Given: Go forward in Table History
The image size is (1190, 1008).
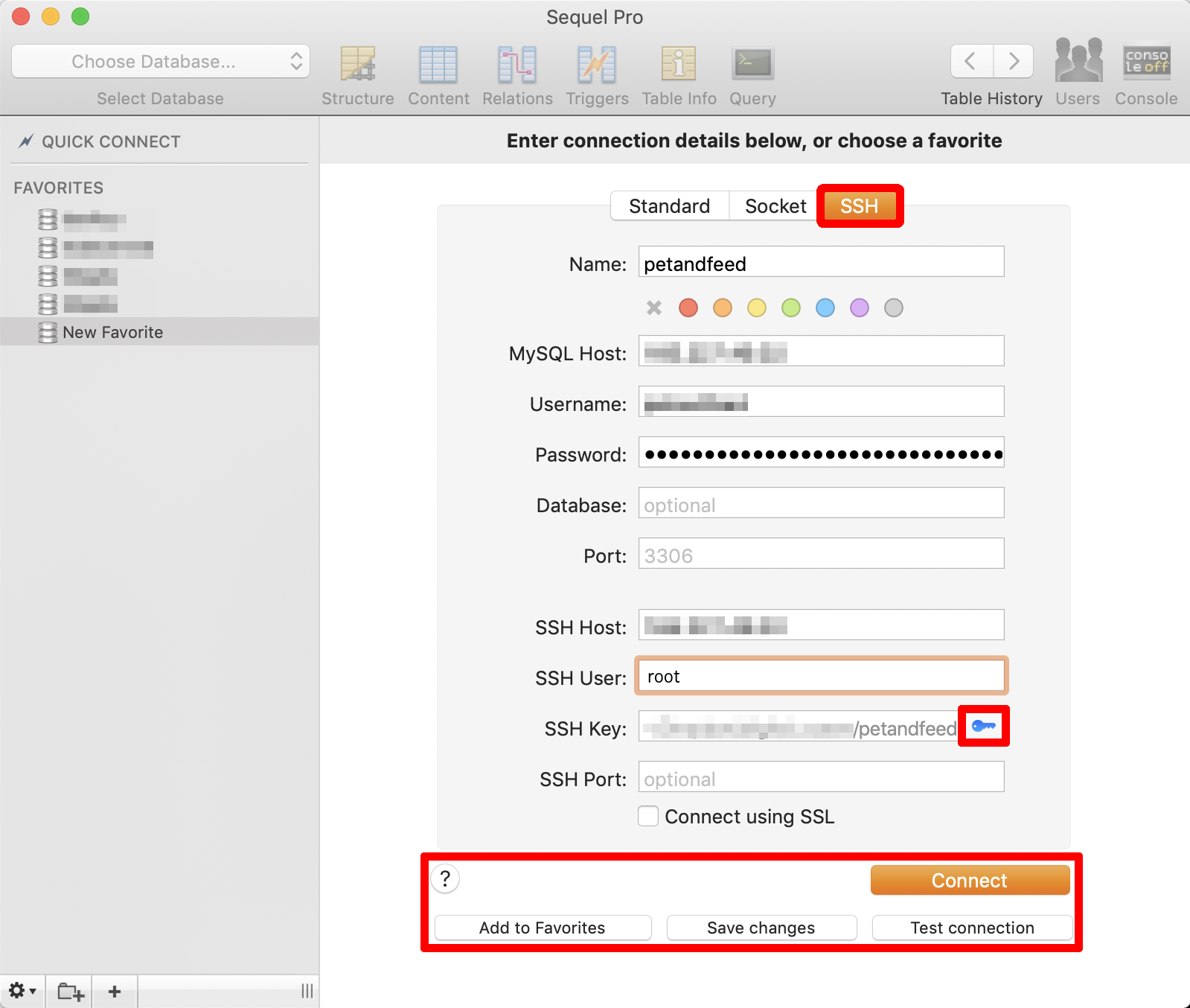Looking at the screenshot, I should [x=1013, y=61].
